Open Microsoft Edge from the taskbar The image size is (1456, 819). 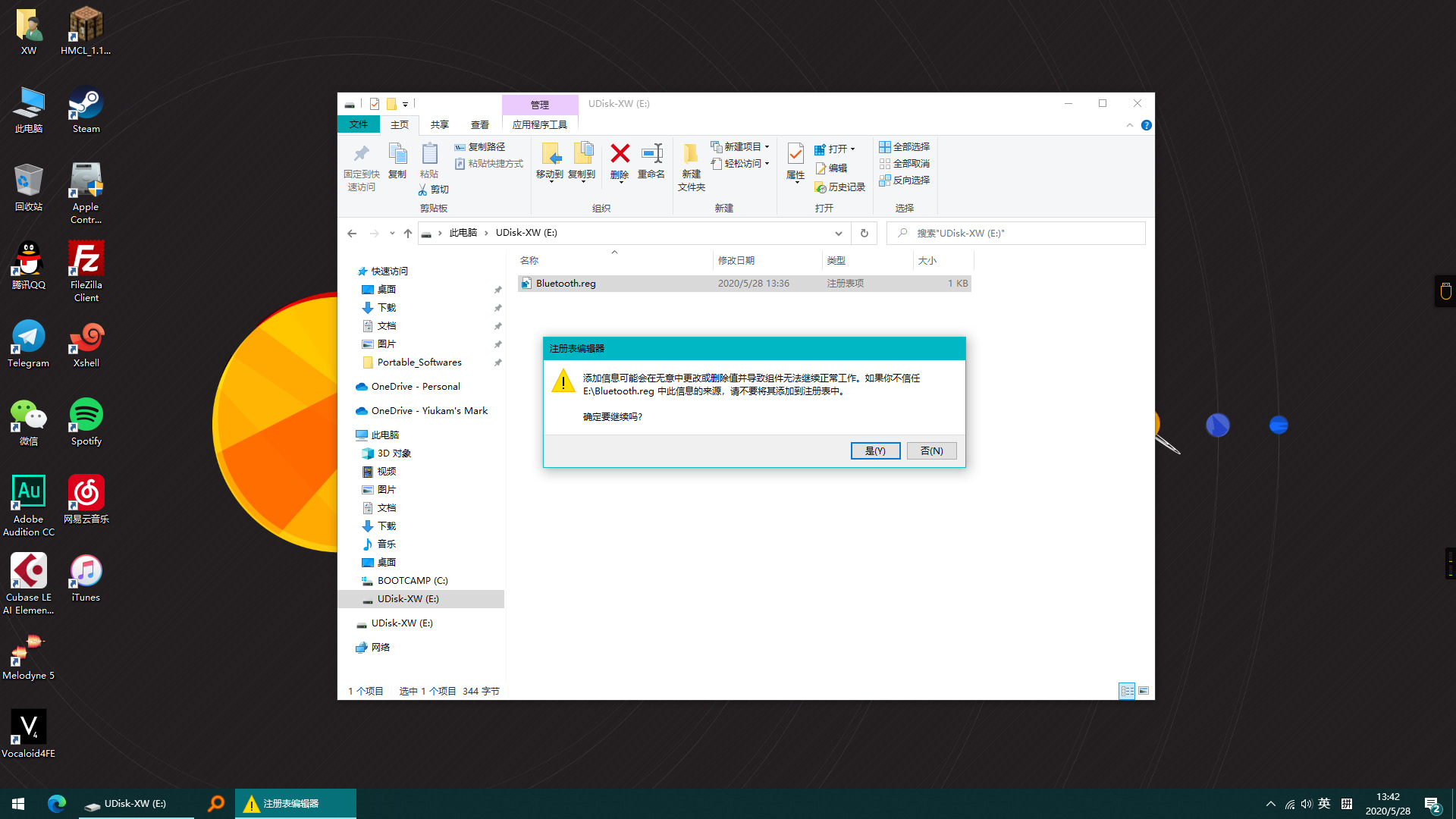tap(57, 803)
